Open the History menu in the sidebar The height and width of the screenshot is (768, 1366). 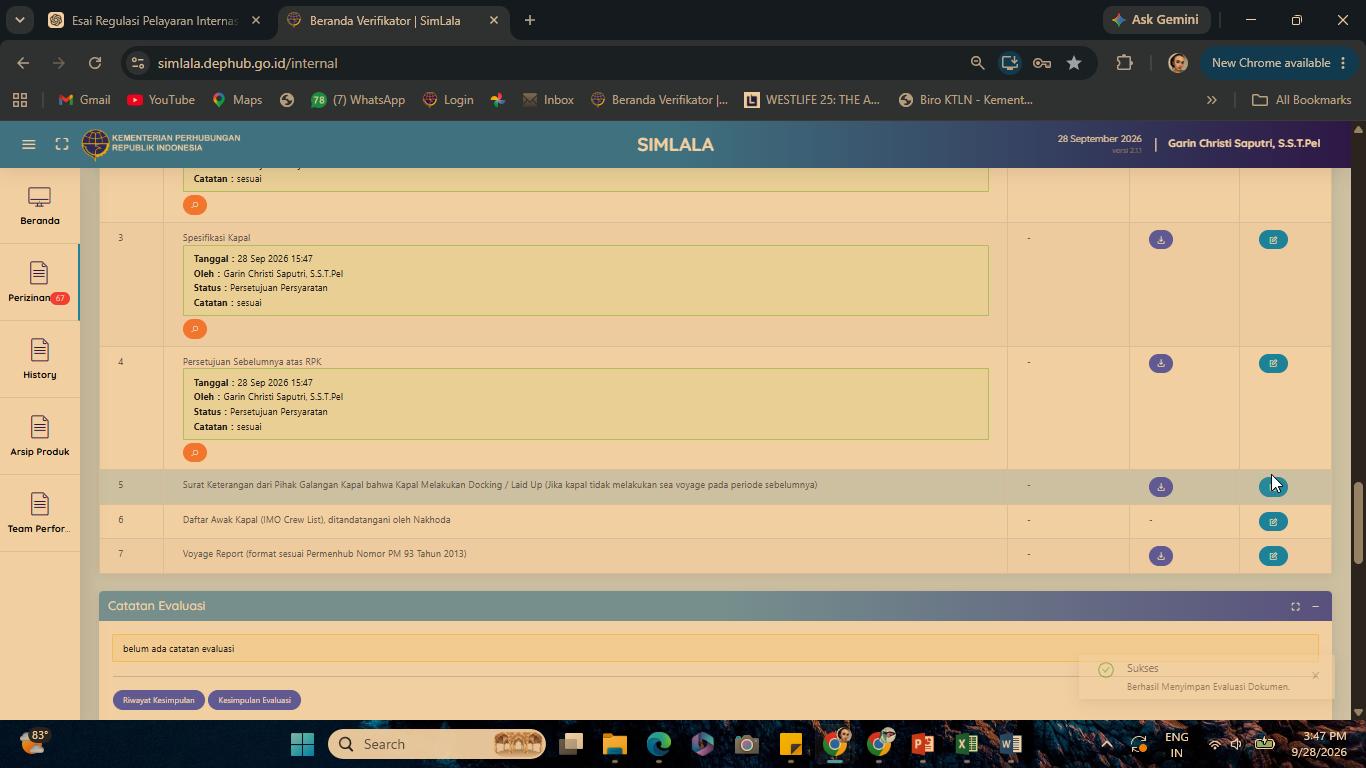(x=39, y=360)
